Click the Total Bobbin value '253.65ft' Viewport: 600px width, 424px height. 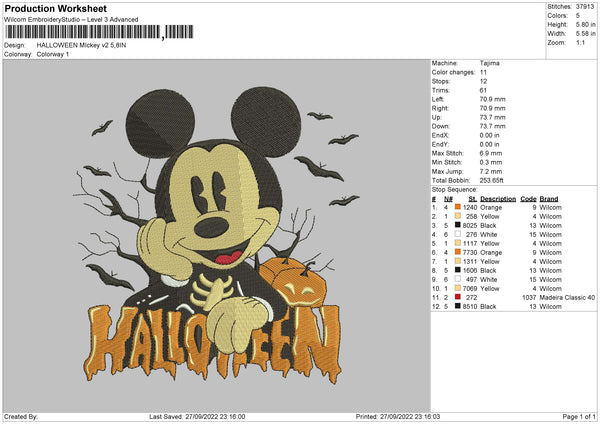(x=491, y=180)
